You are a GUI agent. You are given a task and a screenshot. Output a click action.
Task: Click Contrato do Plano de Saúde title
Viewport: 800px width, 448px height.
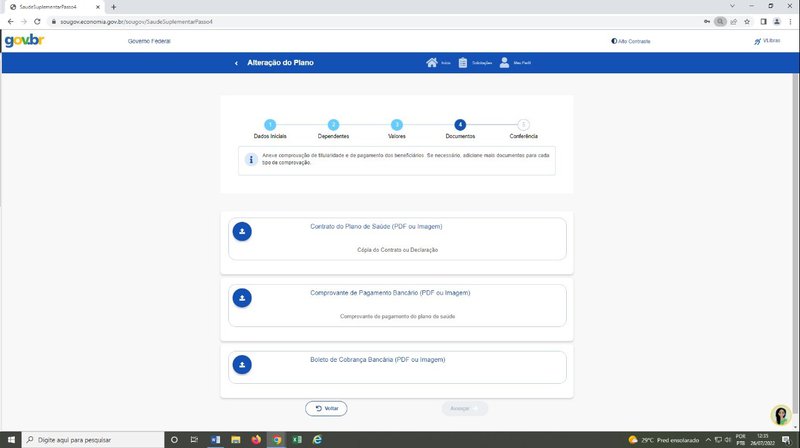coord(376,227)
